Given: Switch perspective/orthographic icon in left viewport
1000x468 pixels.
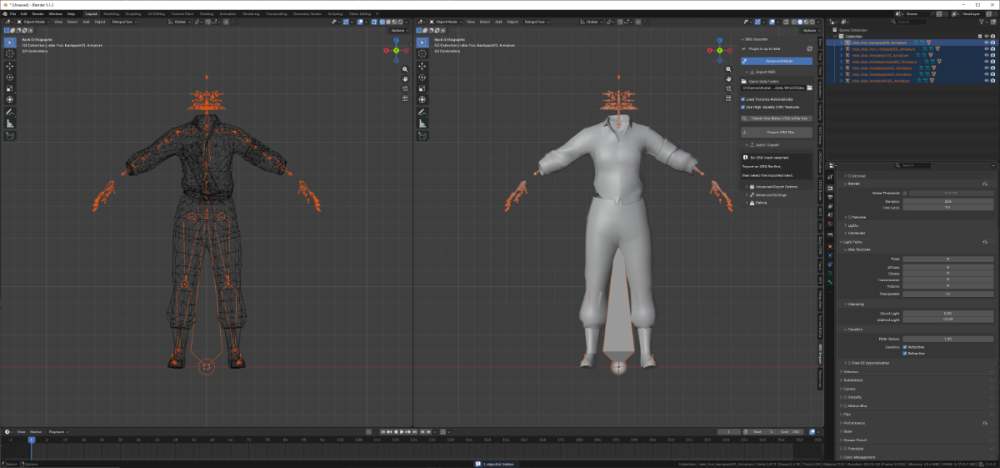Looking at the screenshot, I should click(405, 99).
